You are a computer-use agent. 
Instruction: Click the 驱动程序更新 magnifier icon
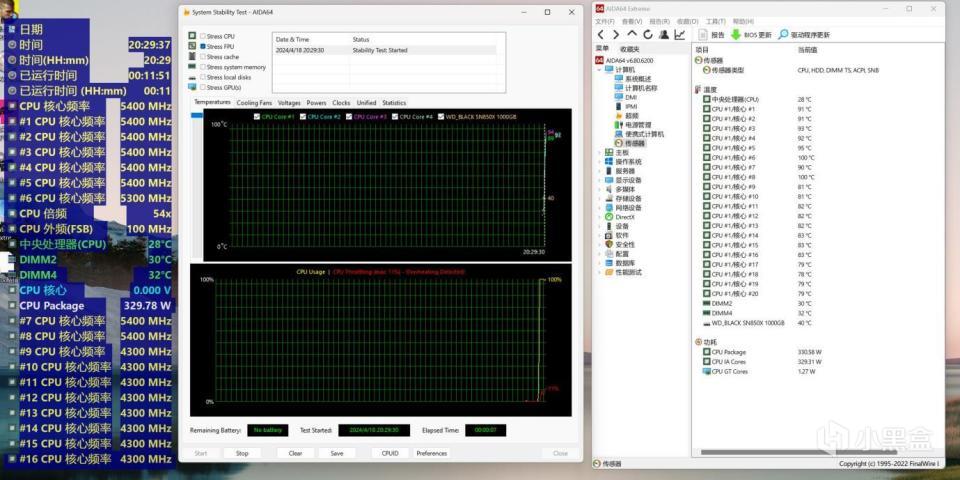783,35
